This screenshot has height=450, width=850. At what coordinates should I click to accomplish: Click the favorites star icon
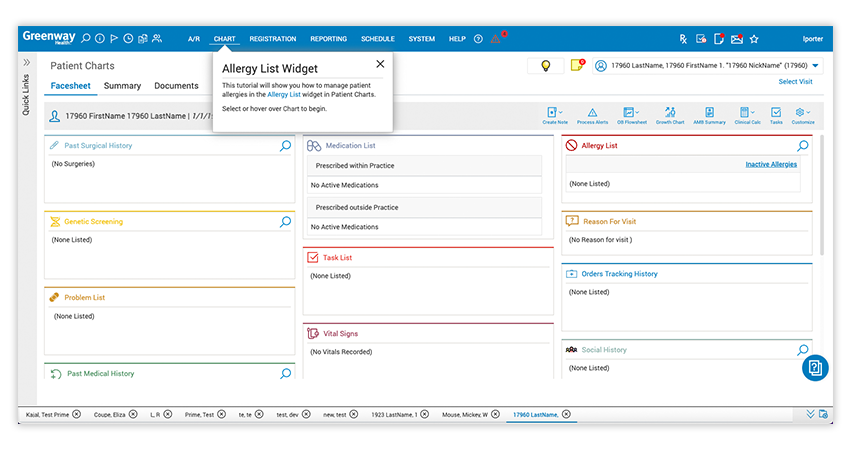point(754,39)
